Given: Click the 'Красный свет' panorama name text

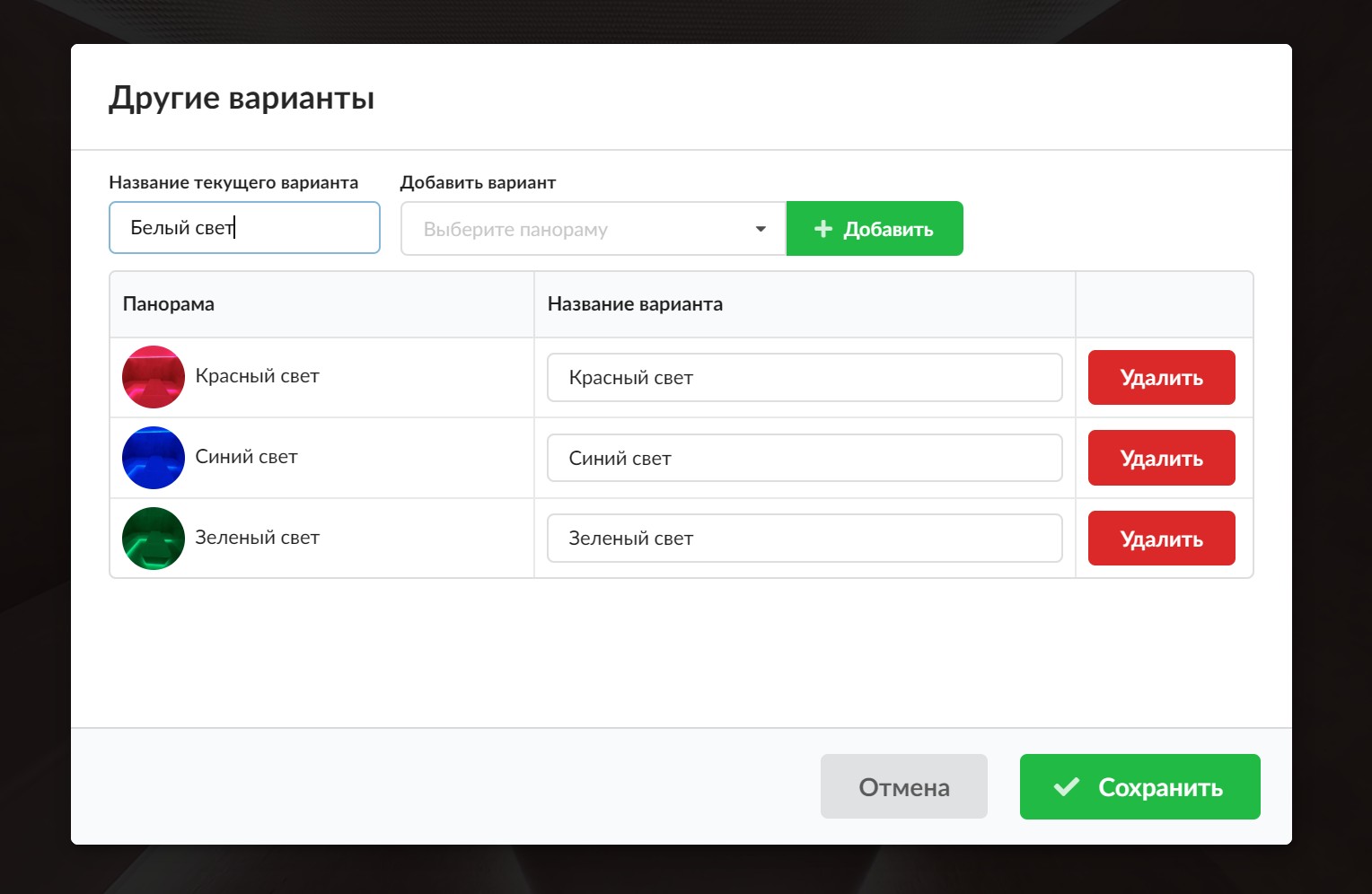Looking at the screenshot, I should (x=258, y=376).
